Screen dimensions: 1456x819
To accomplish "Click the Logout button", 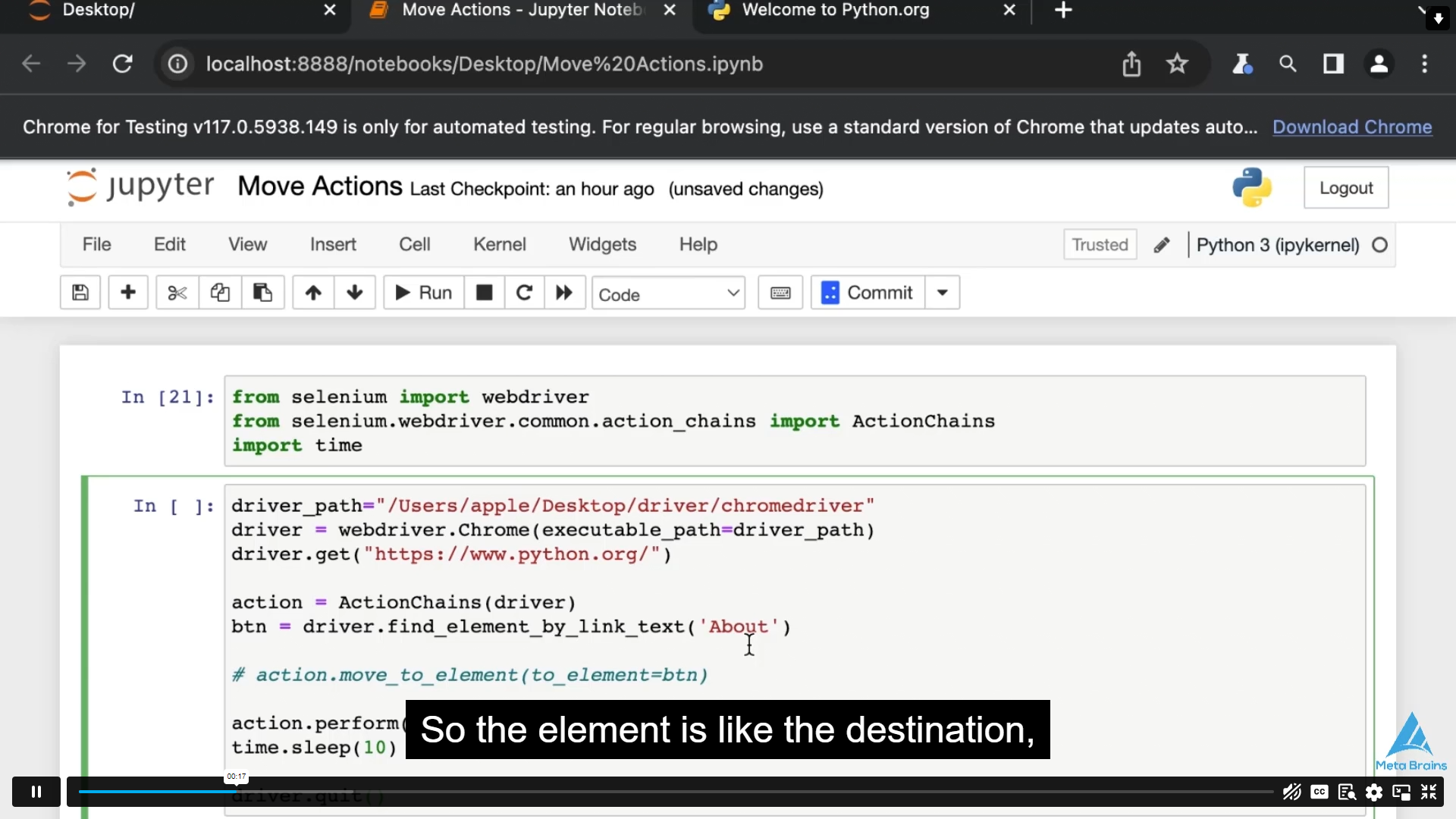I will (1347, 187).
